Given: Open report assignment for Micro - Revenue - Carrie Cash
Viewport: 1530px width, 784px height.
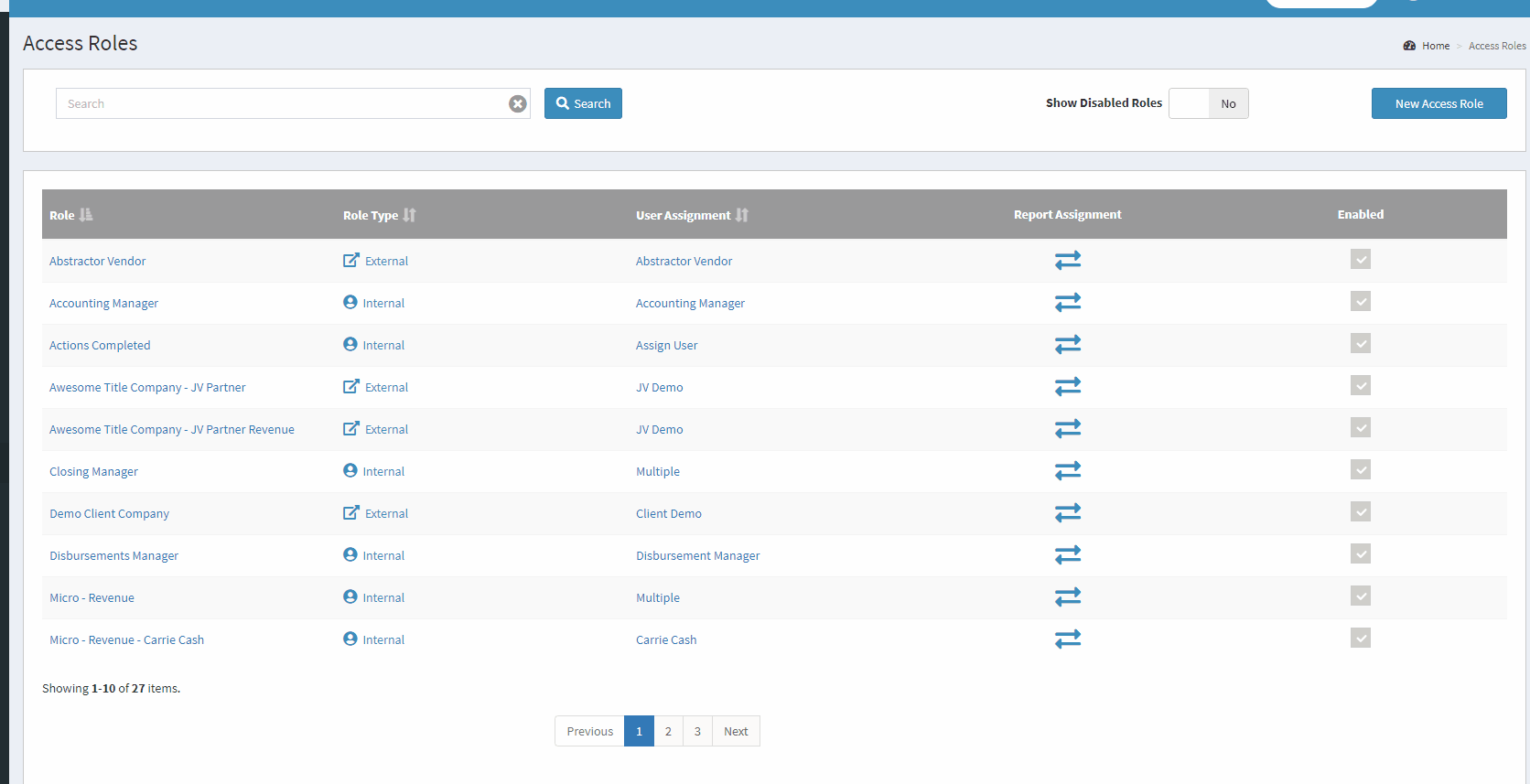Looking at the screenshot, I should tap(1067, 639).
